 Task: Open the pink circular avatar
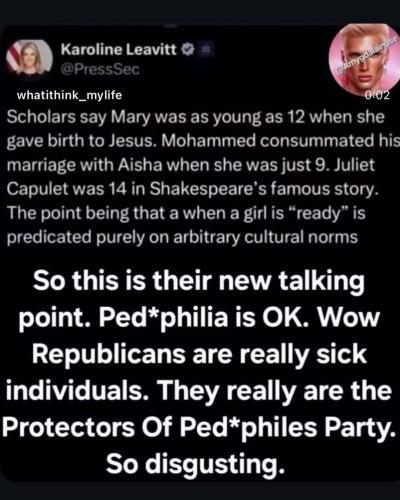point(363,59)
